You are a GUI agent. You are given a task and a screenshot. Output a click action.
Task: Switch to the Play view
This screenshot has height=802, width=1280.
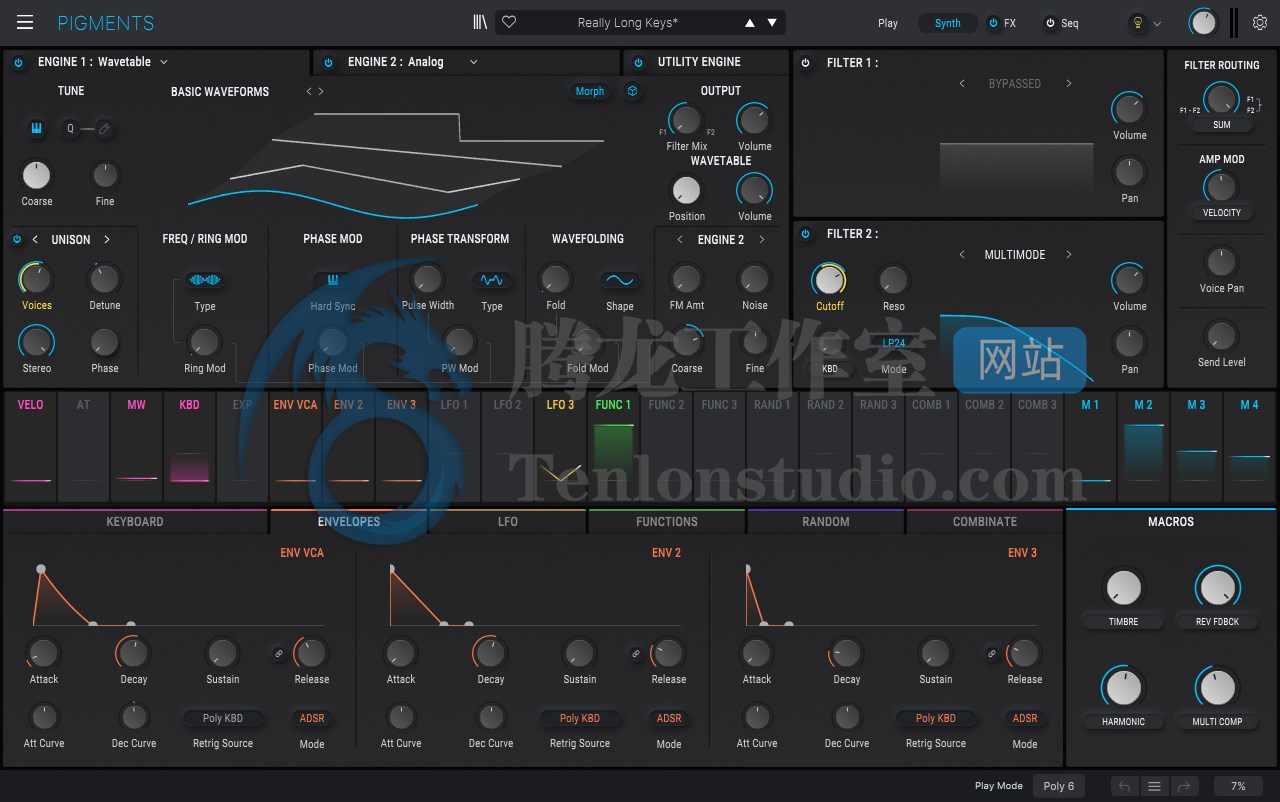tap(888, 23)
